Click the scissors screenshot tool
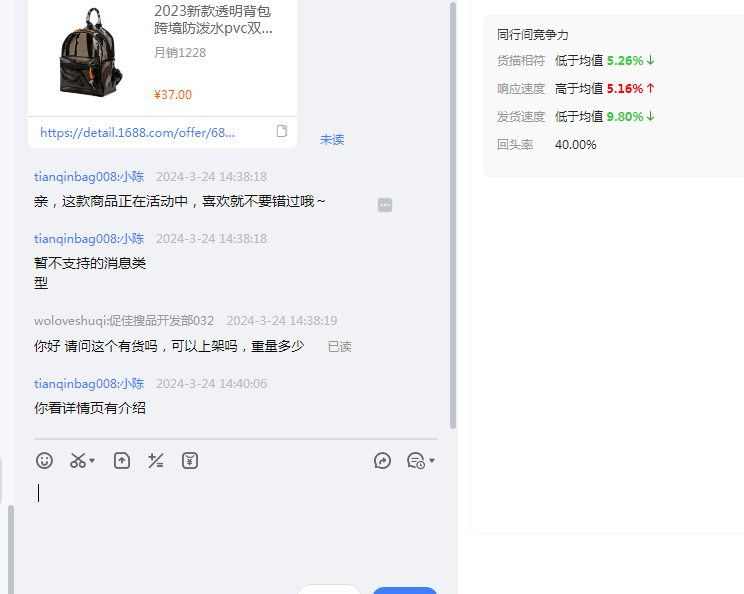The image size is (744, 594). (x=77, y=461)
